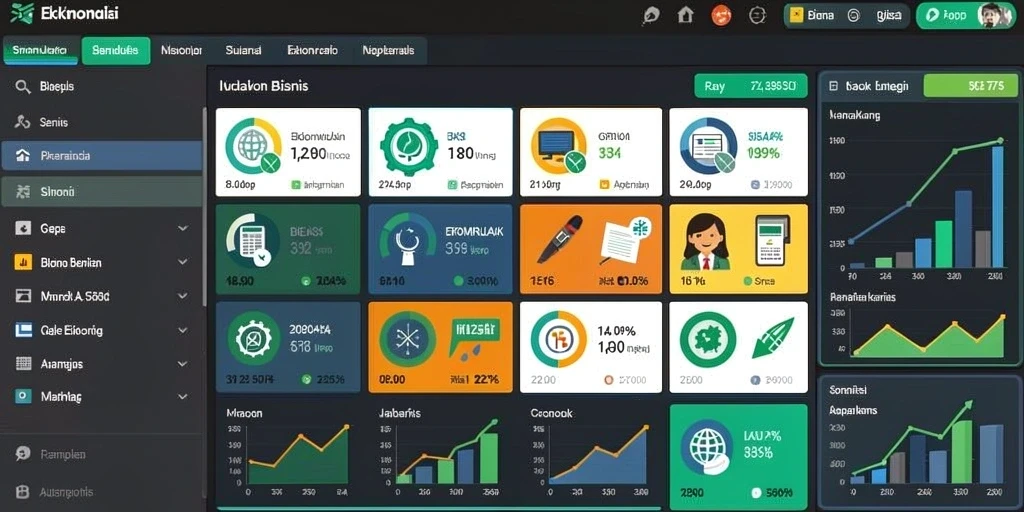This screenshot has height=512, width=1024.
Task: Open the Sulanai tab
Action: click(243, 50)
